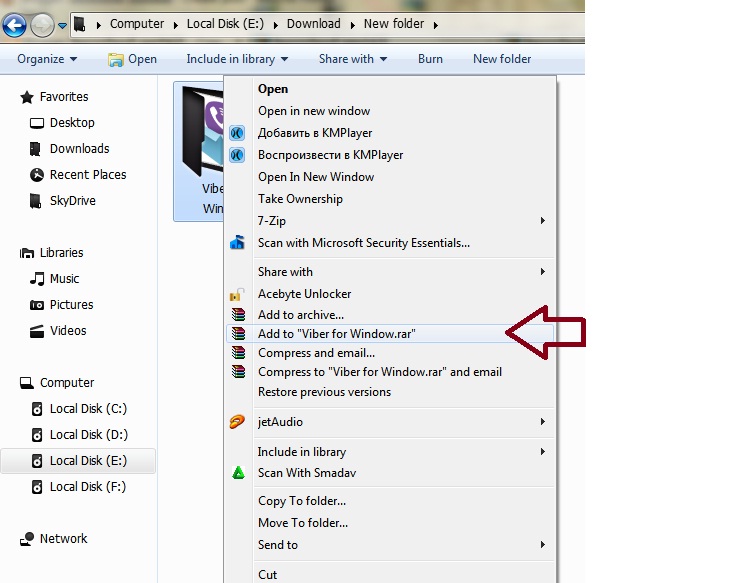Click Microsoft Security Essentials scan icon
753x583 pixels.
[237, 243]
